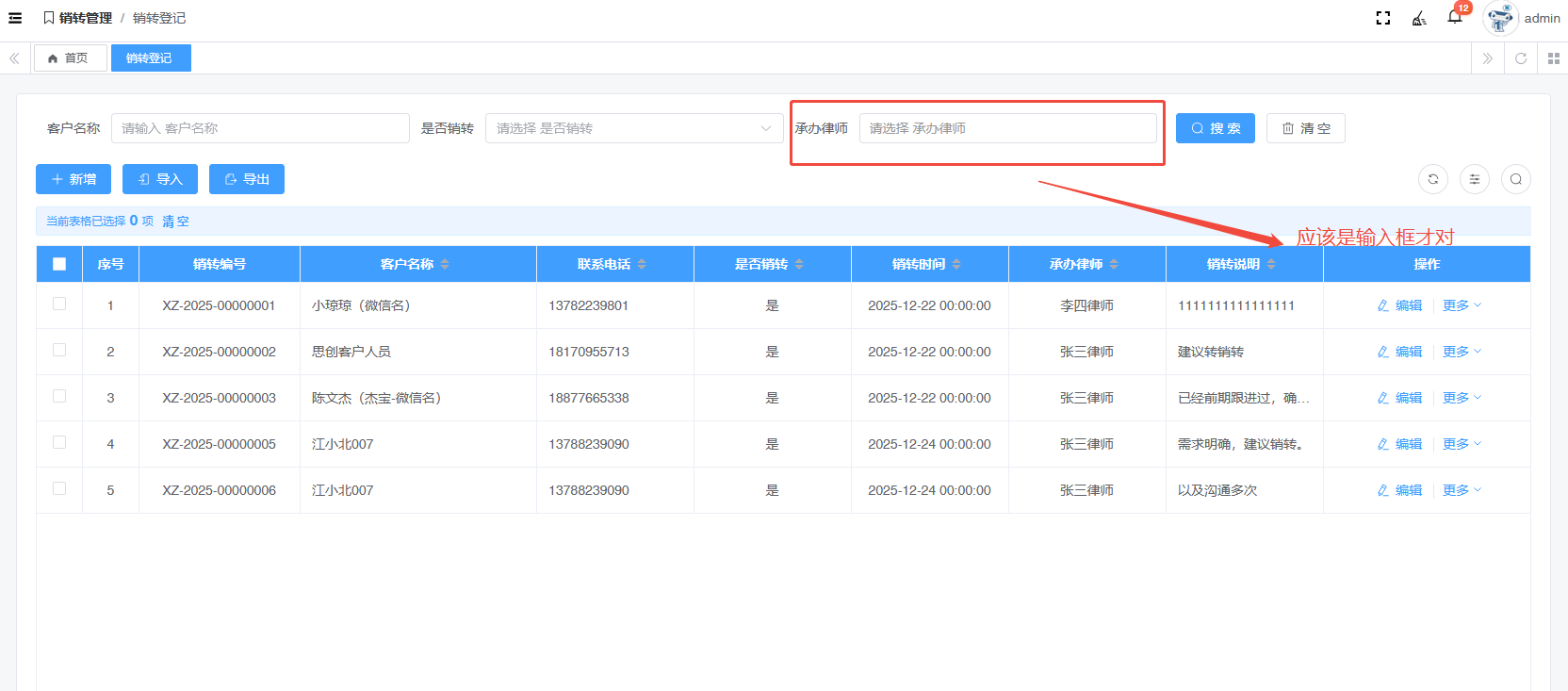The width and height of the screenshot is (1568, 691).
Task: Select the 销转登记 tab
Action: [x=150, y=58]
